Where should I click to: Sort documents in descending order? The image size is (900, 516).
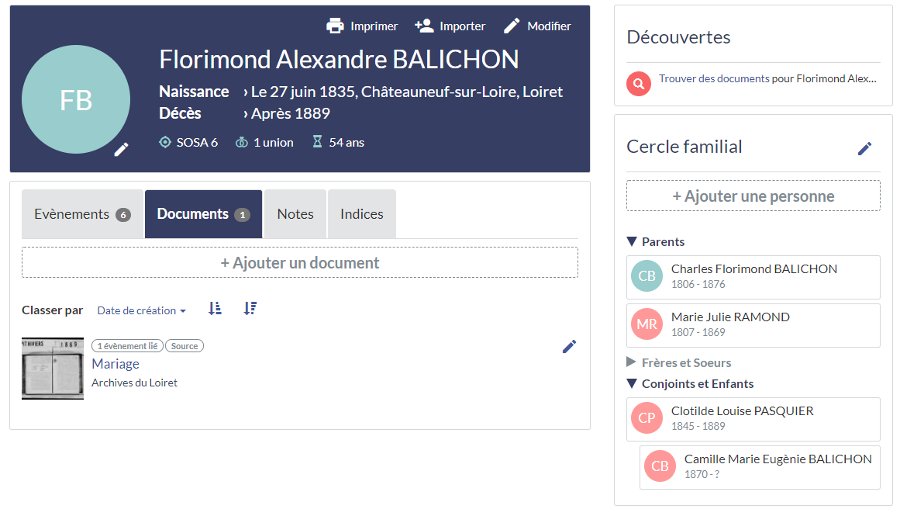click(250, 309)
